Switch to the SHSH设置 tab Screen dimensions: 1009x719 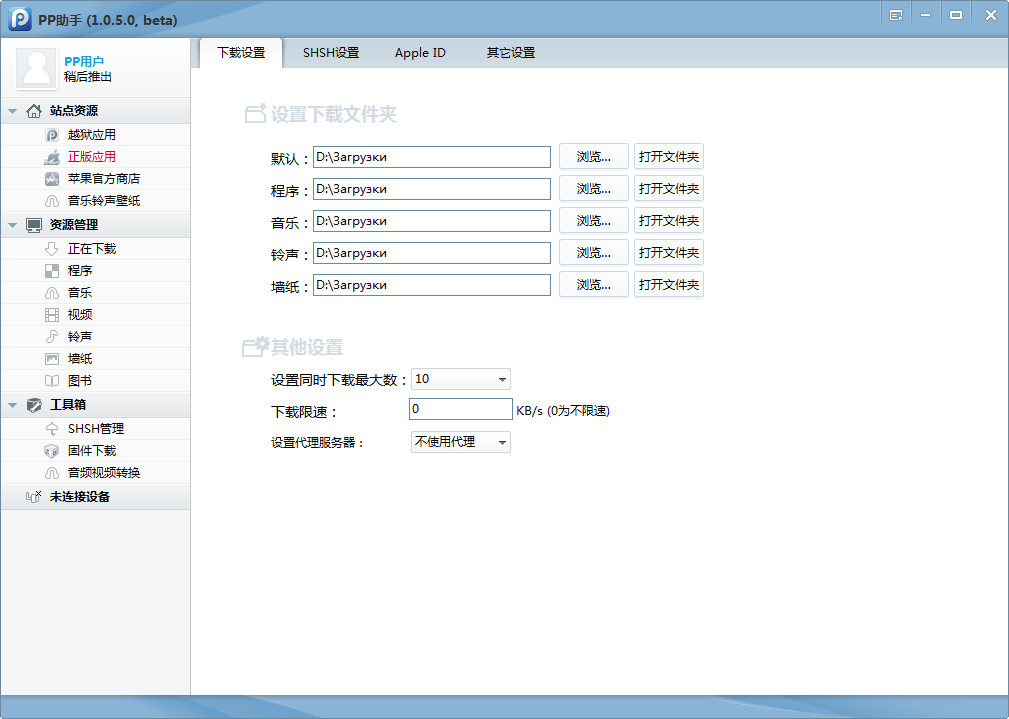331,53
